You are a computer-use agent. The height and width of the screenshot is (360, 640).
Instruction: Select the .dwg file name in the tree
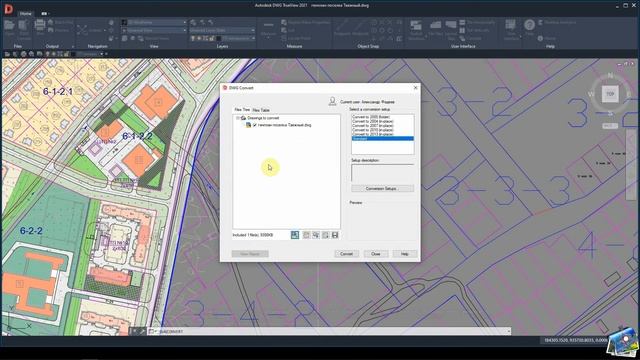tap(284, 125)
